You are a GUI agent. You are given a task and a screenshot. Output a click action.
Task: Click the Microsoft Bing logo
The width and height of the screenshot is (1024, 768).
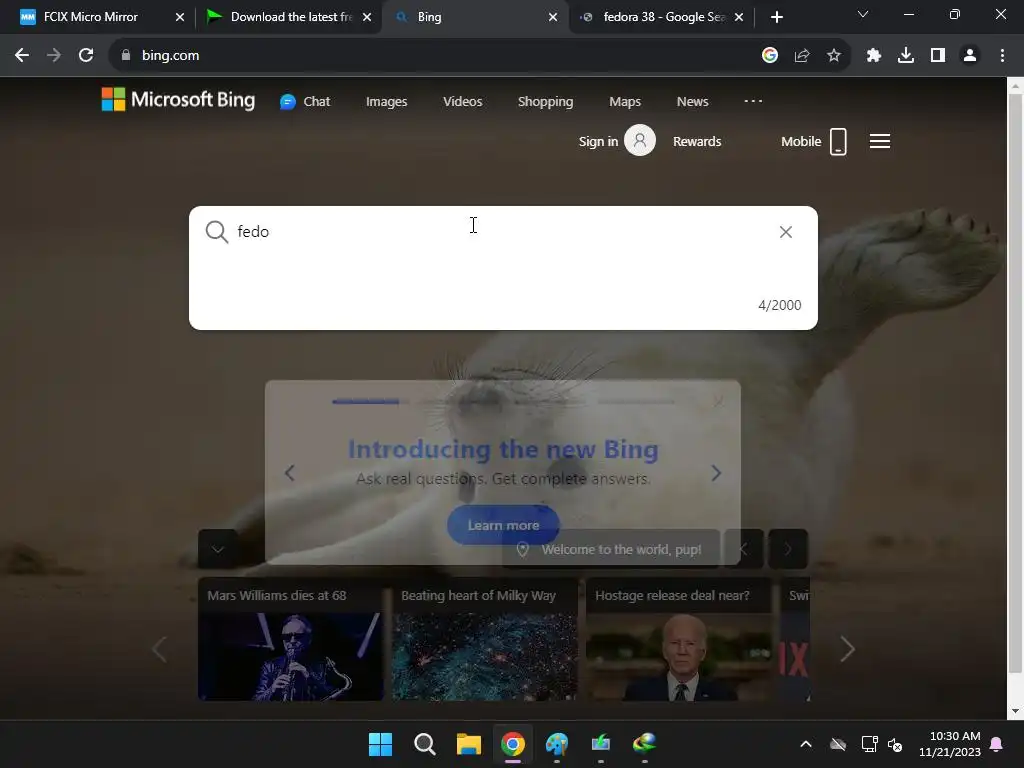click(178, 99)
